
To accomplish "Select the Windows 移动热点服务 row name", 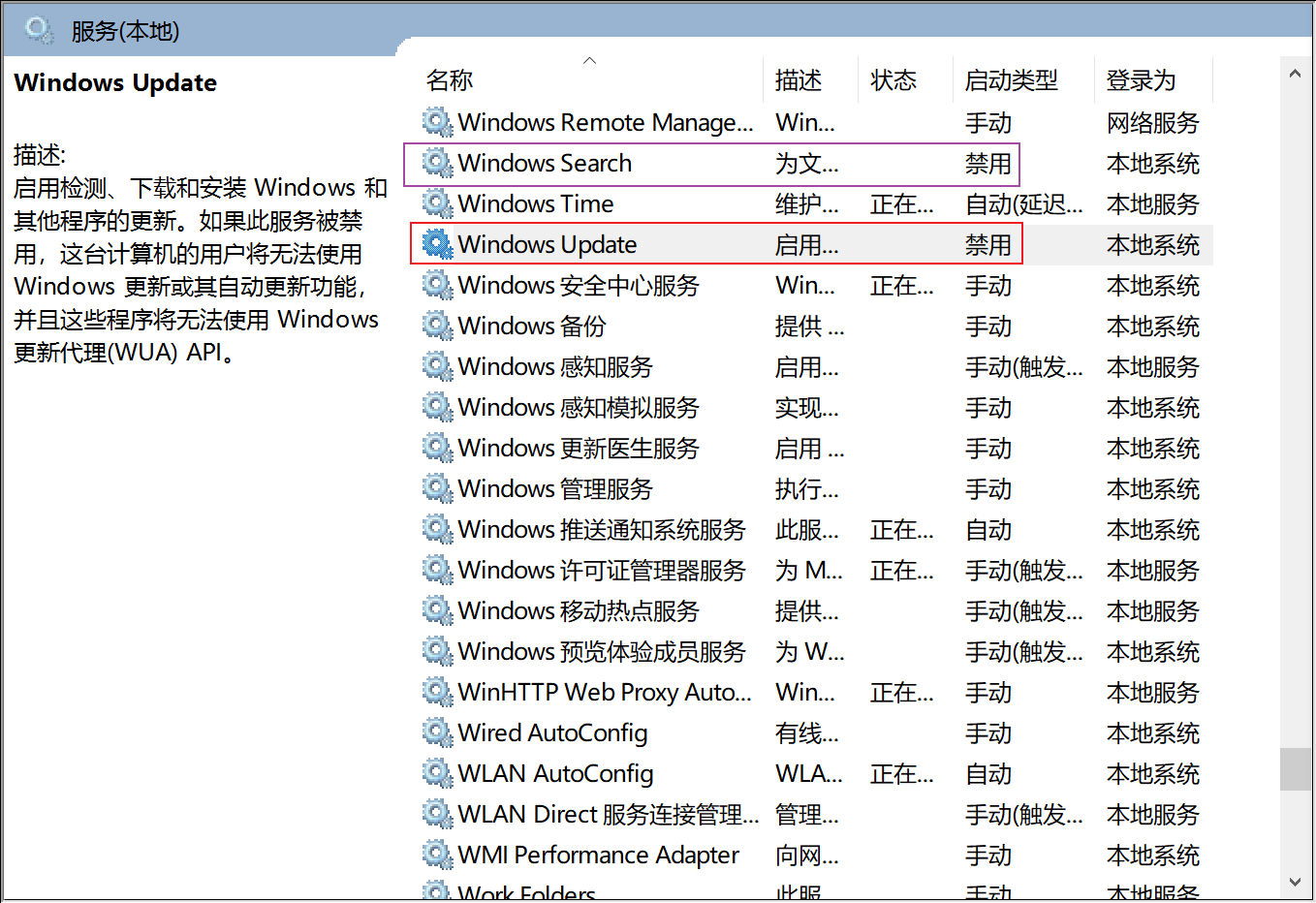I will coord(579,610).
